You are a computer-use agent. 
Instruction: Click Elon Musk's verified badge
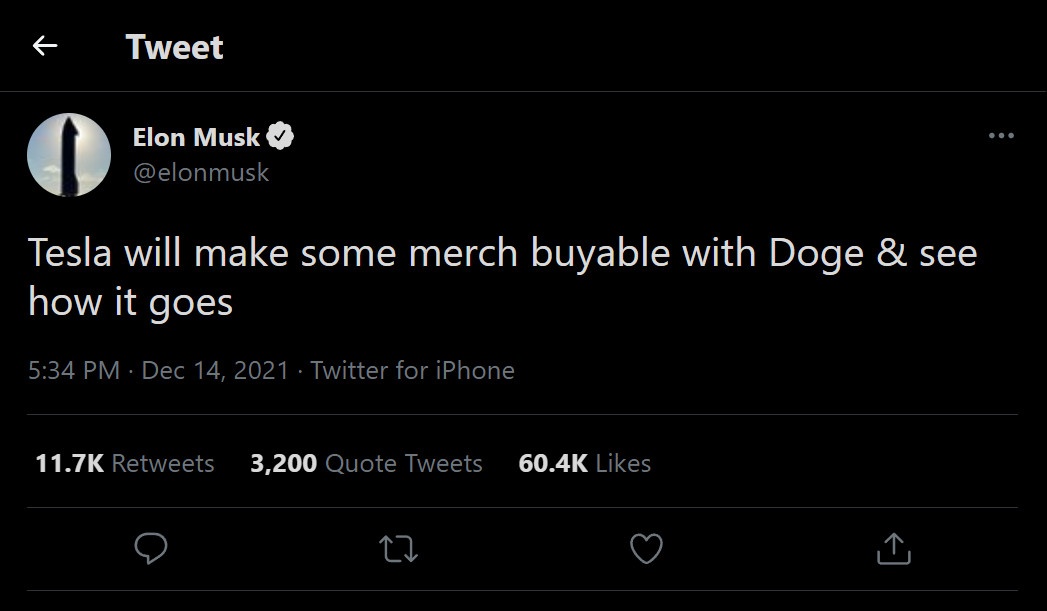[x=281, y=135]
